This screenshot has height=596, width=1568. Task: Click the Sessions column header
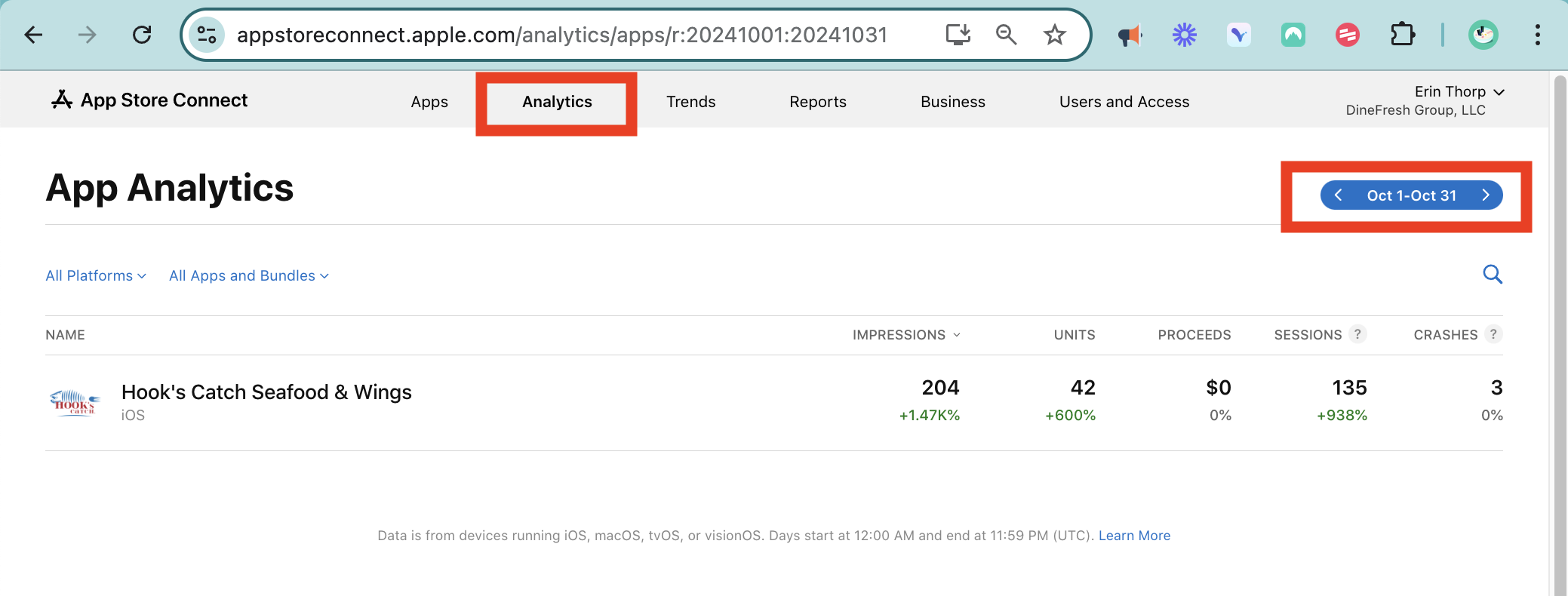(1308, 335)
